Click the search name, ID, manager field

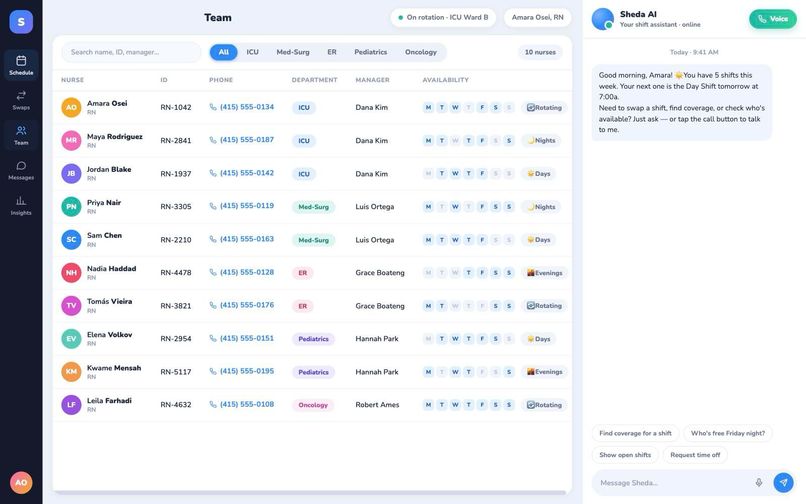point(131,52)
